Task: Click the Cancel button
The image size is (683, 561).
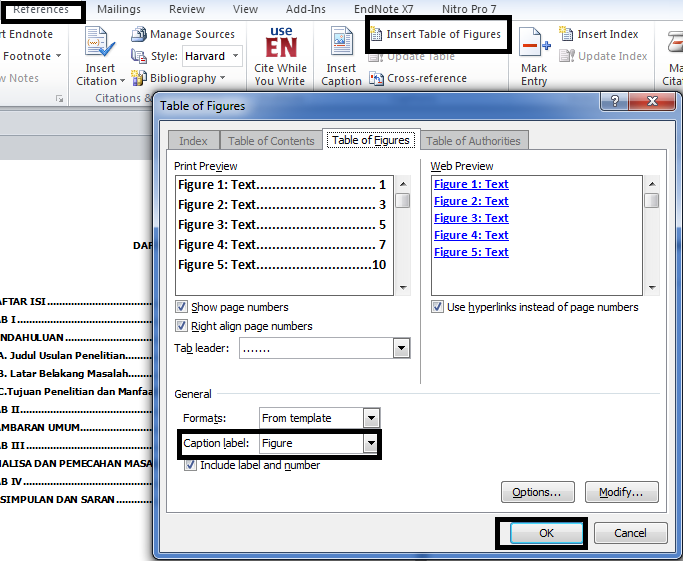Action: point(630,533)
